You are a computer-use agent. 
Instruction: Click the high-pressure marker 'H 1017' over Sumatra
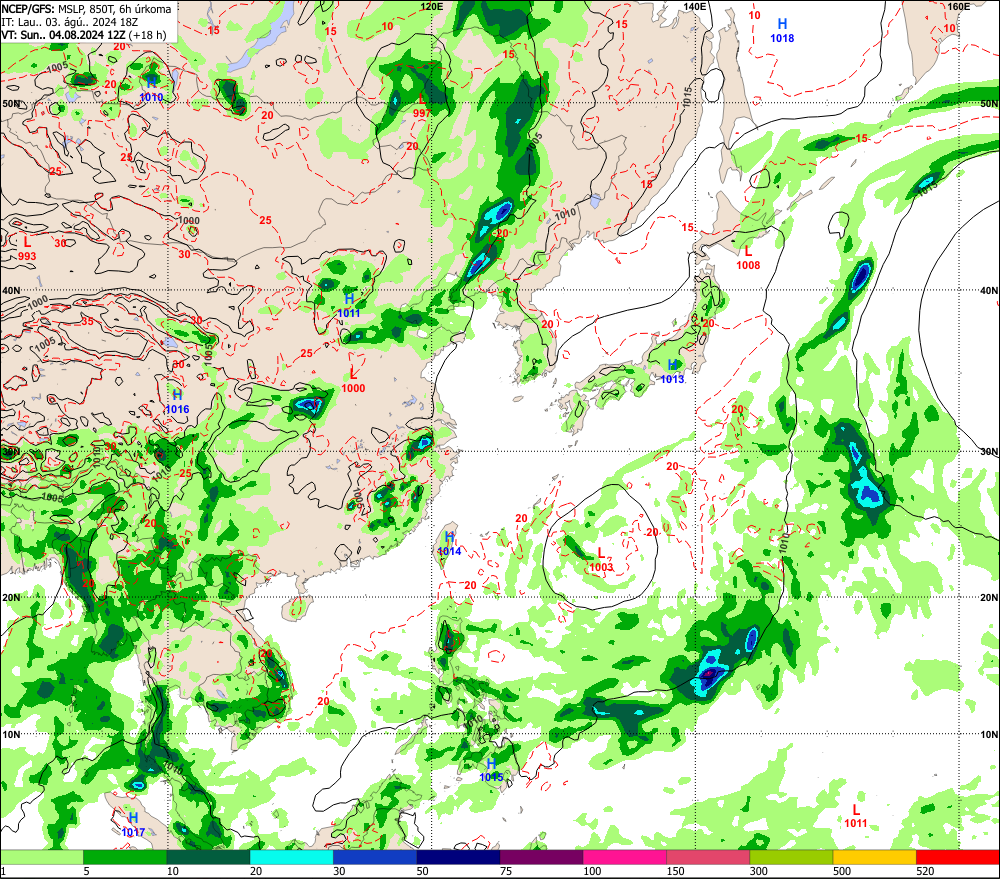coord(133,825)
